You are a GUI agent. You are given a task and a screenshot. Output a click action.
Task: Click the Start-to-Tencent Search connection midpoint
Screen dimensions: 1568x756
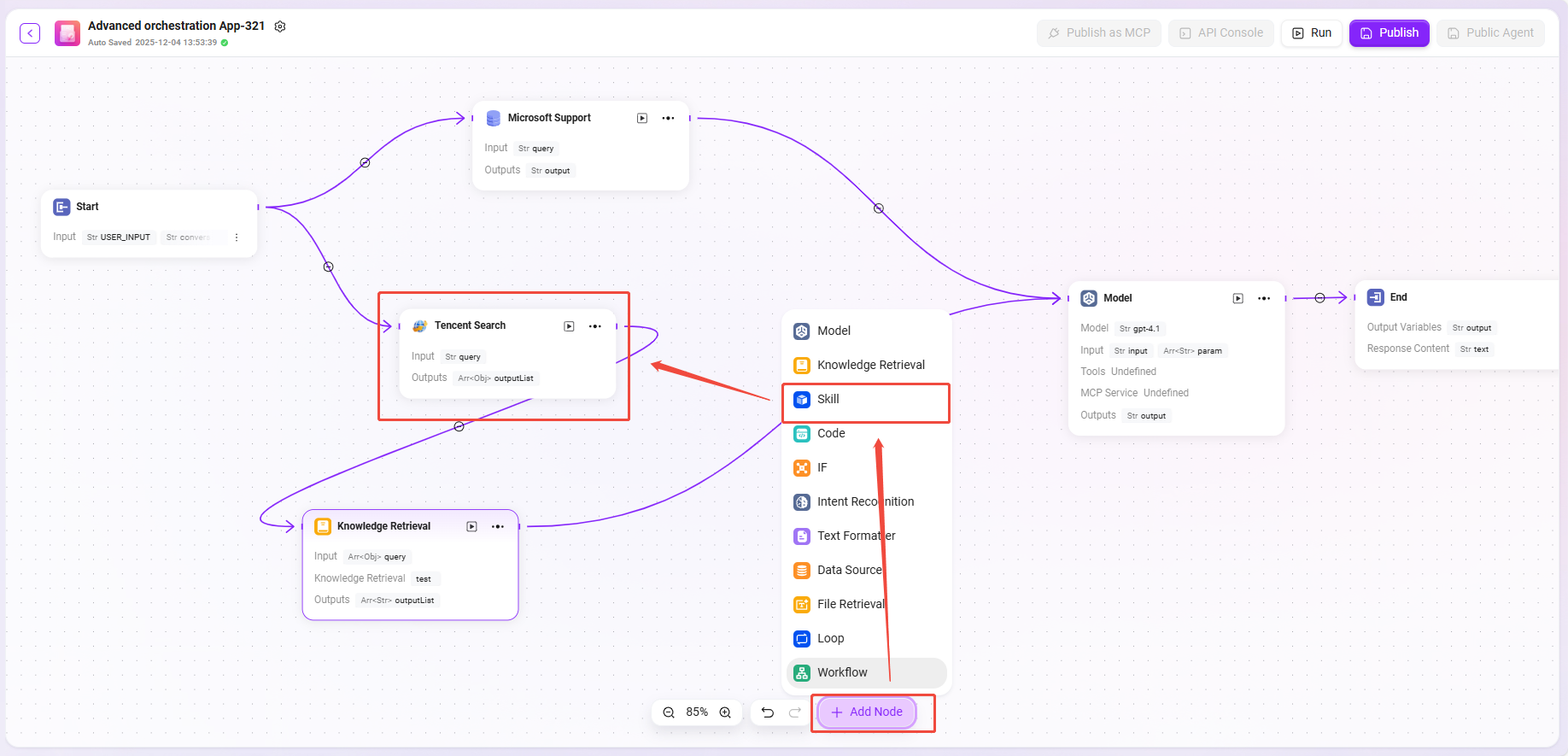click(328, 267)
